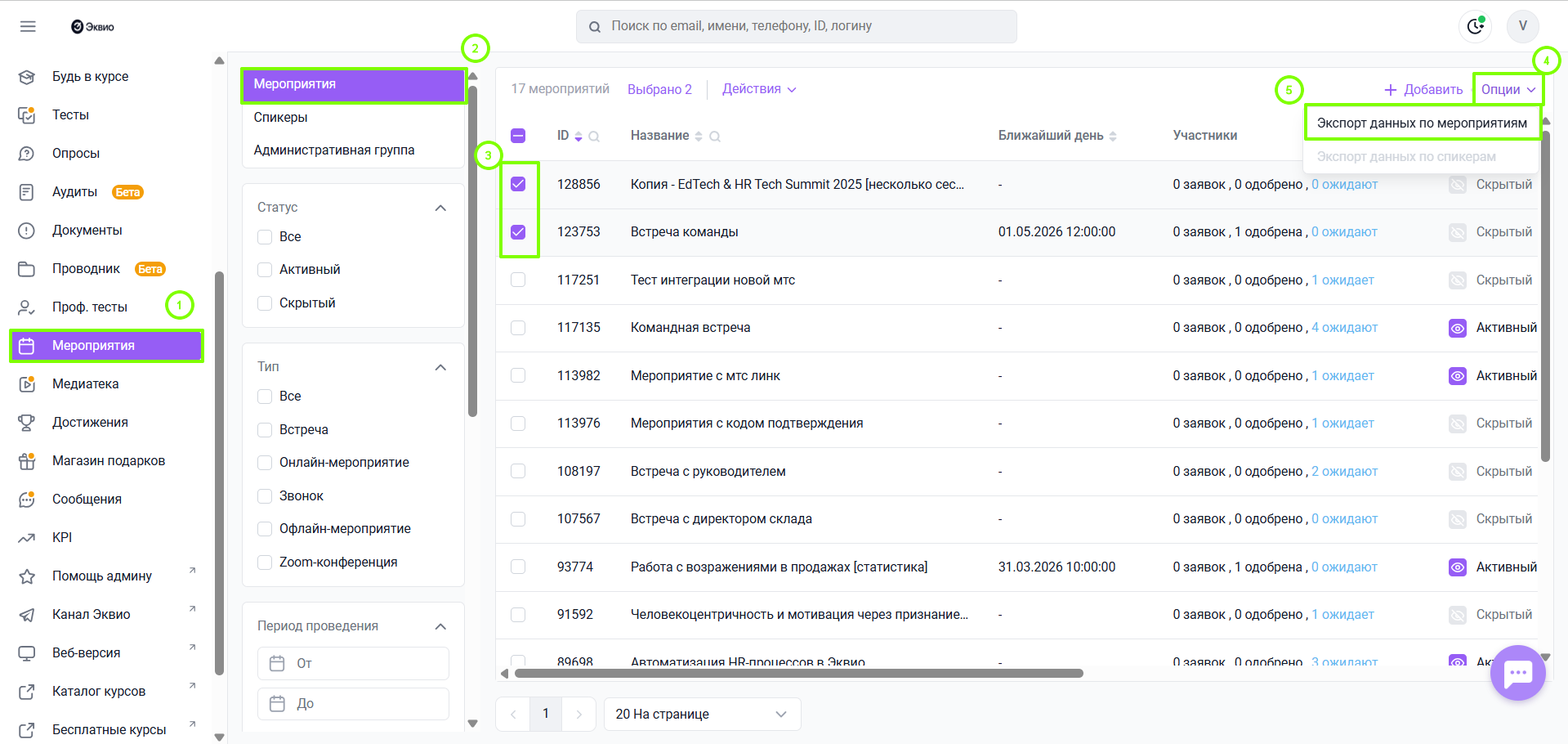Screen dimensions: 1568x744
Task: Uncheck the checkbox for event 128856
Action: pos(518,184)
